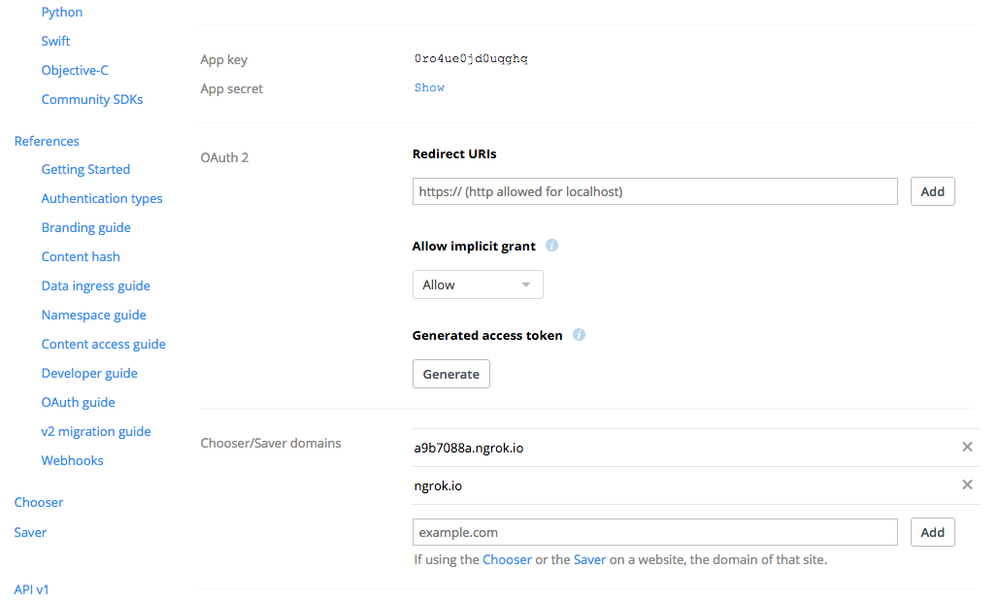This screenshot has width=999, height=602.
Task: Click the Redirect URI input field
Action: [x=655, y=191]
